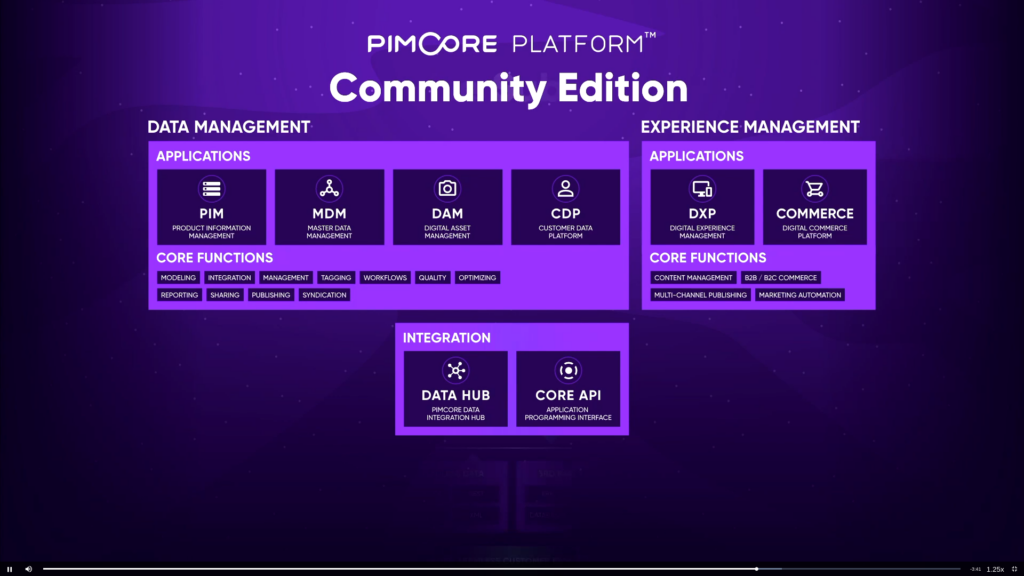Click the 'INTEGRATION' heading
The width and height of the screenshot is (1024, 576).
[x=447, y=338]
